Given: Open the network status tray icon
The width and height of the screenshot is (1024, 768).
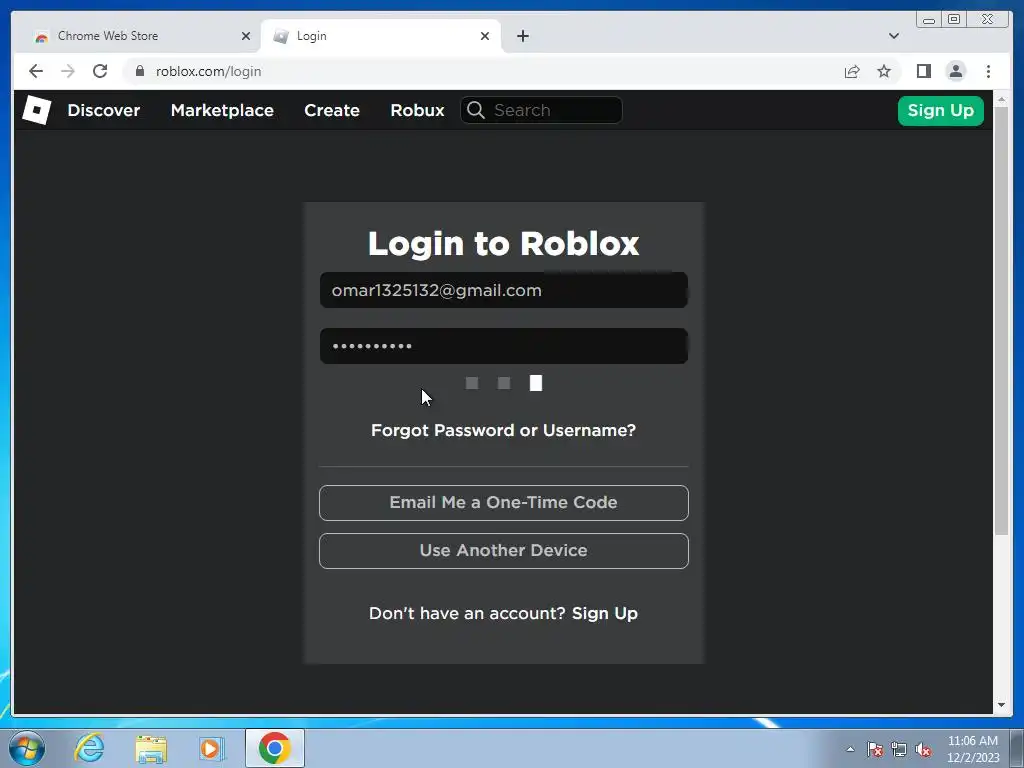Looking at the screenshot, I should [x=899, y=749].
